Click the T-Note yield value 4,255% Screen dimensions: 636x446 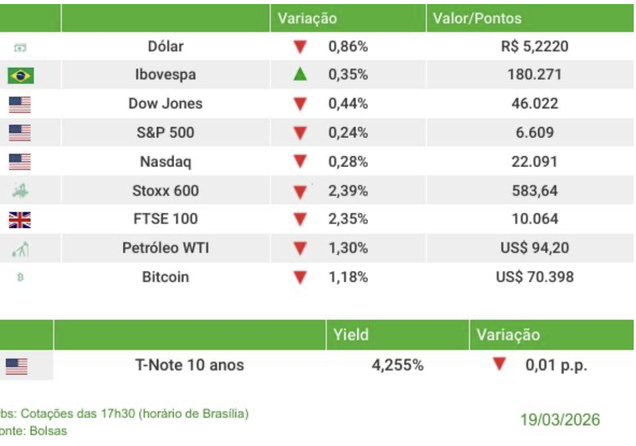point(397,366)
